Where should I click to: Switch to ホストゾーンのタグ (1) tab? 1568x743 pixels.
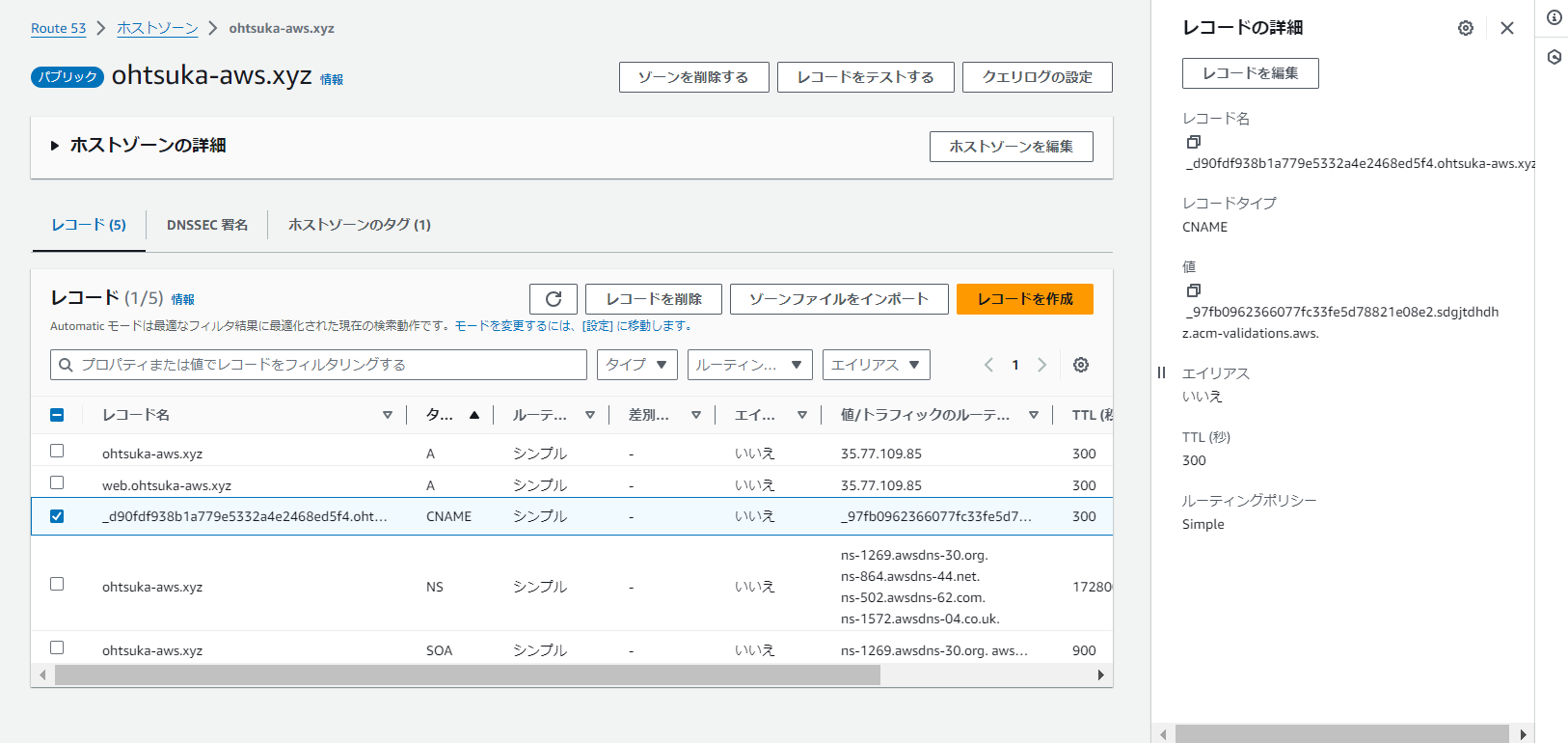coord(360,225)
